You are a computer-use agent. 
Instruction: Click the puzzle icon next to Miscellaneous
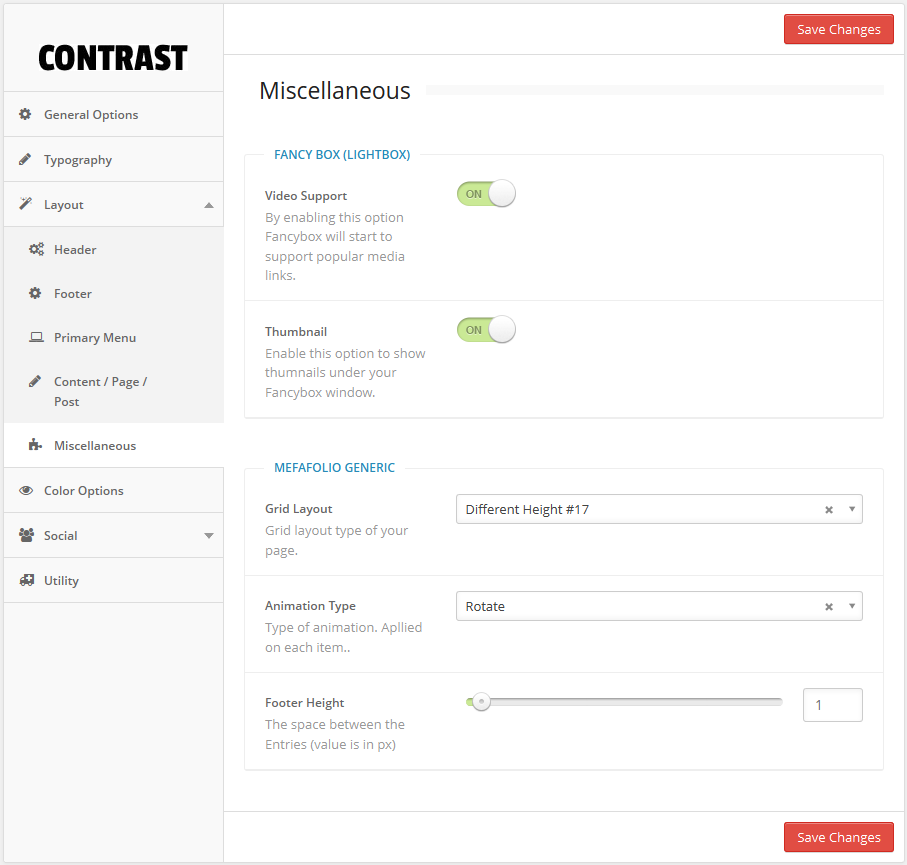coord(36,446)
